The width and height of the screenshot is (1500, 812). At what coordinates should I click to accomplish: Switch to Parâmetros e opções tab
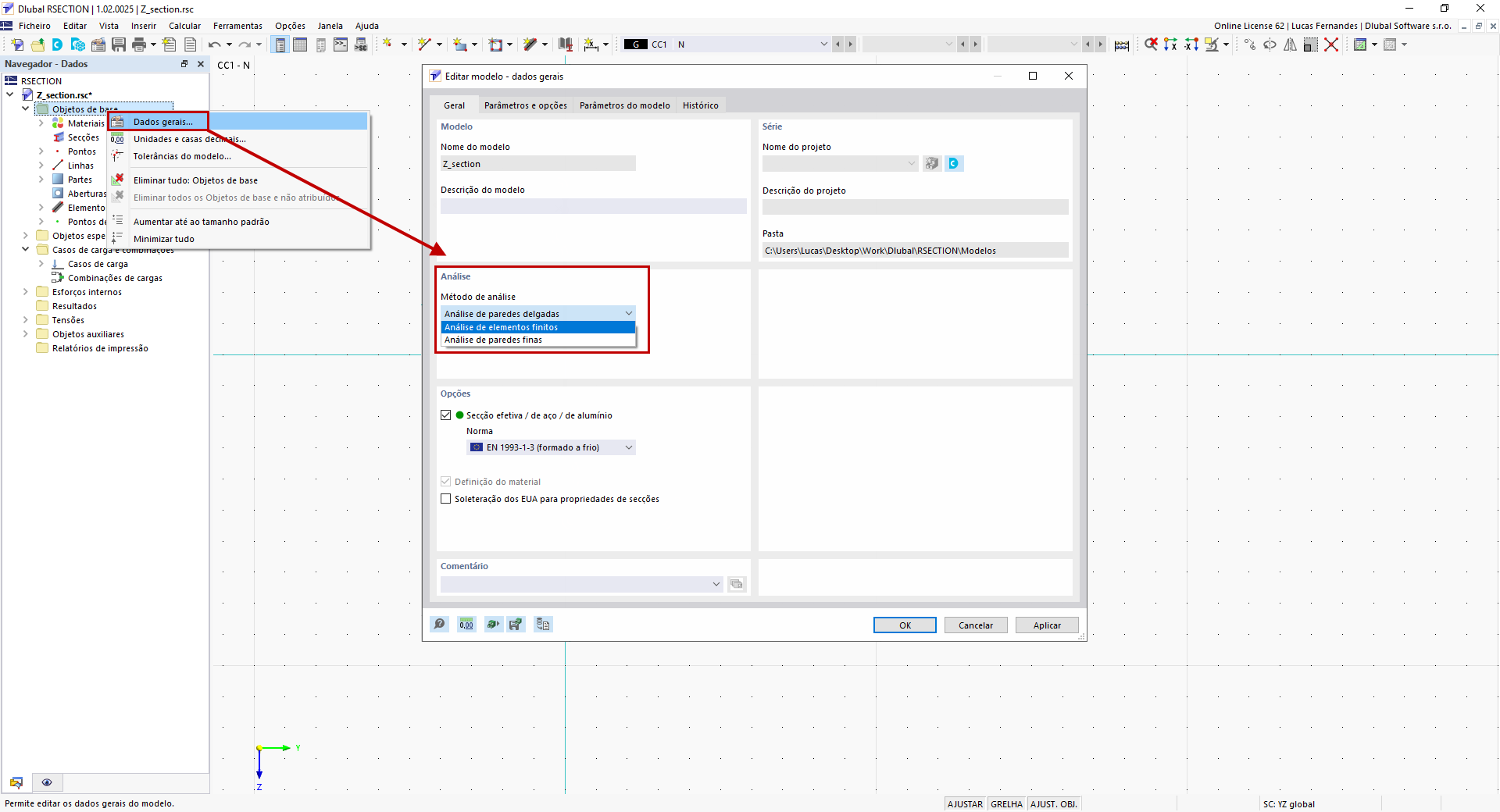pyautogui.click(x=526, y=105)
